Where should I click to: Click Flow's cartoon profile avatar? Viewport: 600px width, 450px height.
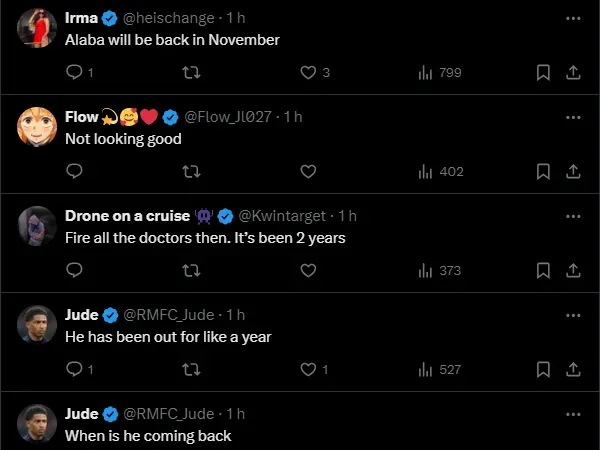click(37, 125)
